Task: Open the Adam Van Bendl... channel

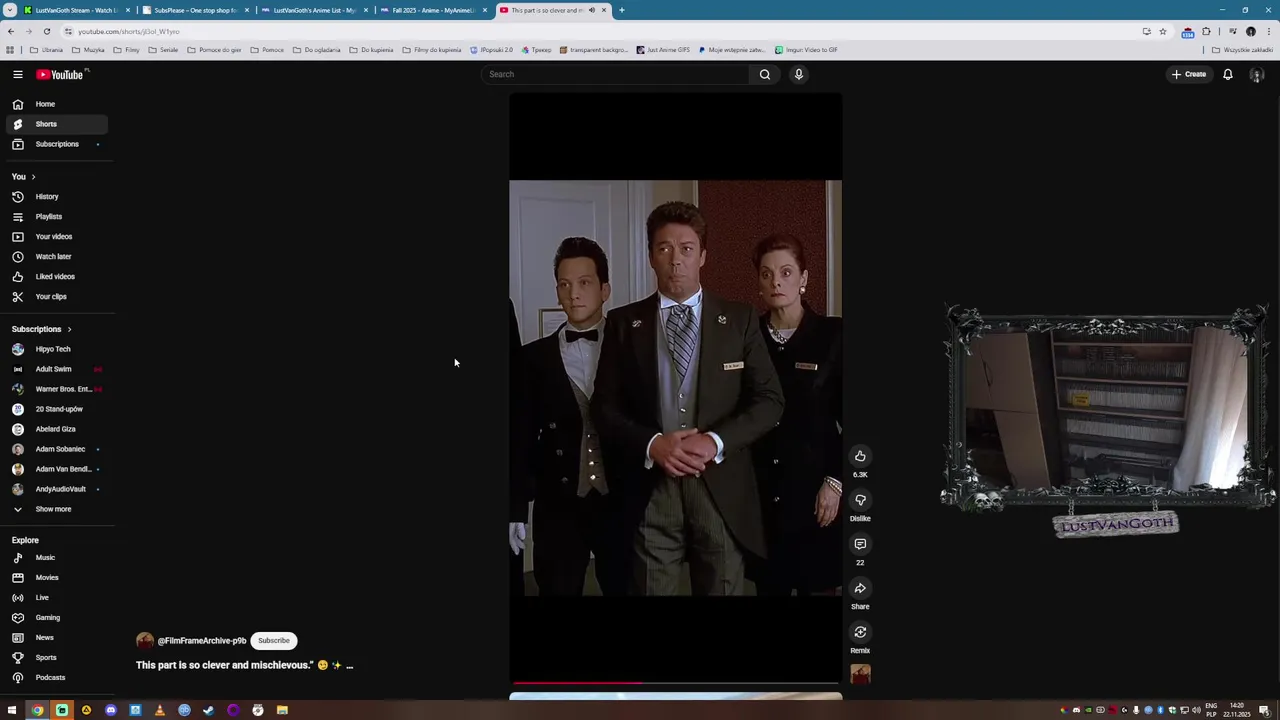Action: (55, 469)
